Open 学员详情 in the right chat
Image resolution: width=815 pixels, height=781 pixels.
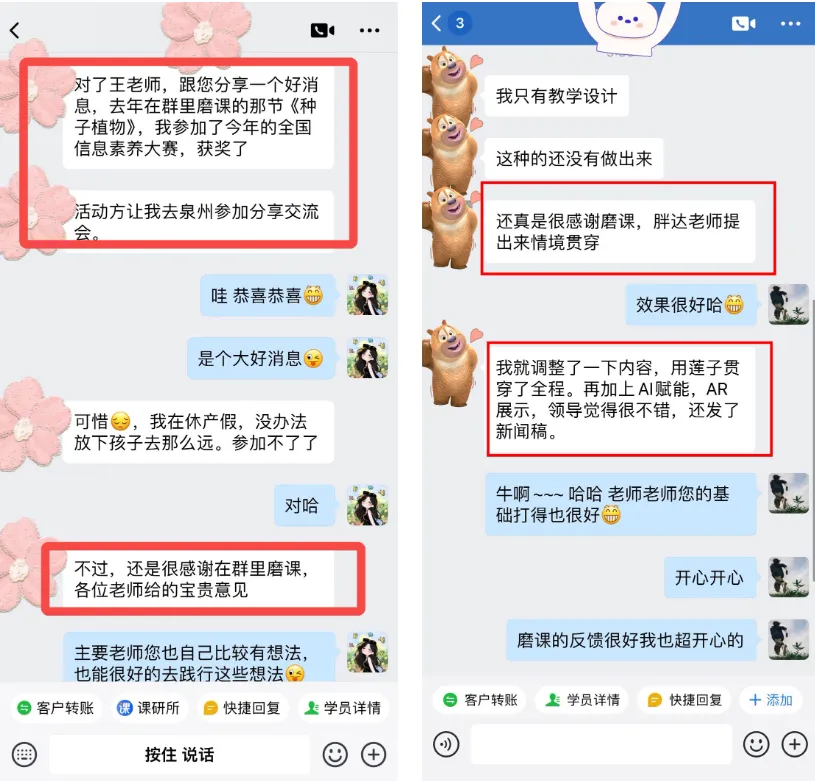click(x=582, y=700)
